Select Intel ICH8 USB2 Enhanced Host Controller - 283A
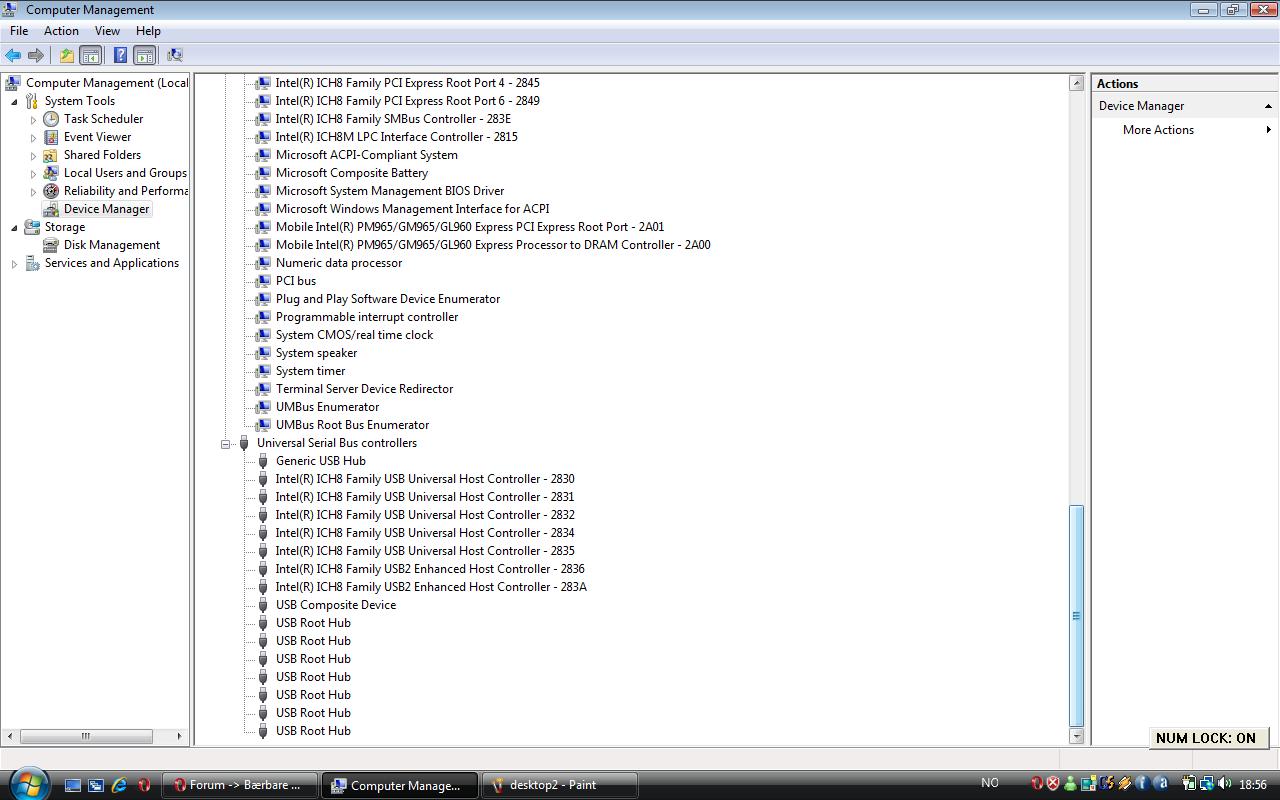The width and height of the screenshot is (1280, 800). pos(431,587)
